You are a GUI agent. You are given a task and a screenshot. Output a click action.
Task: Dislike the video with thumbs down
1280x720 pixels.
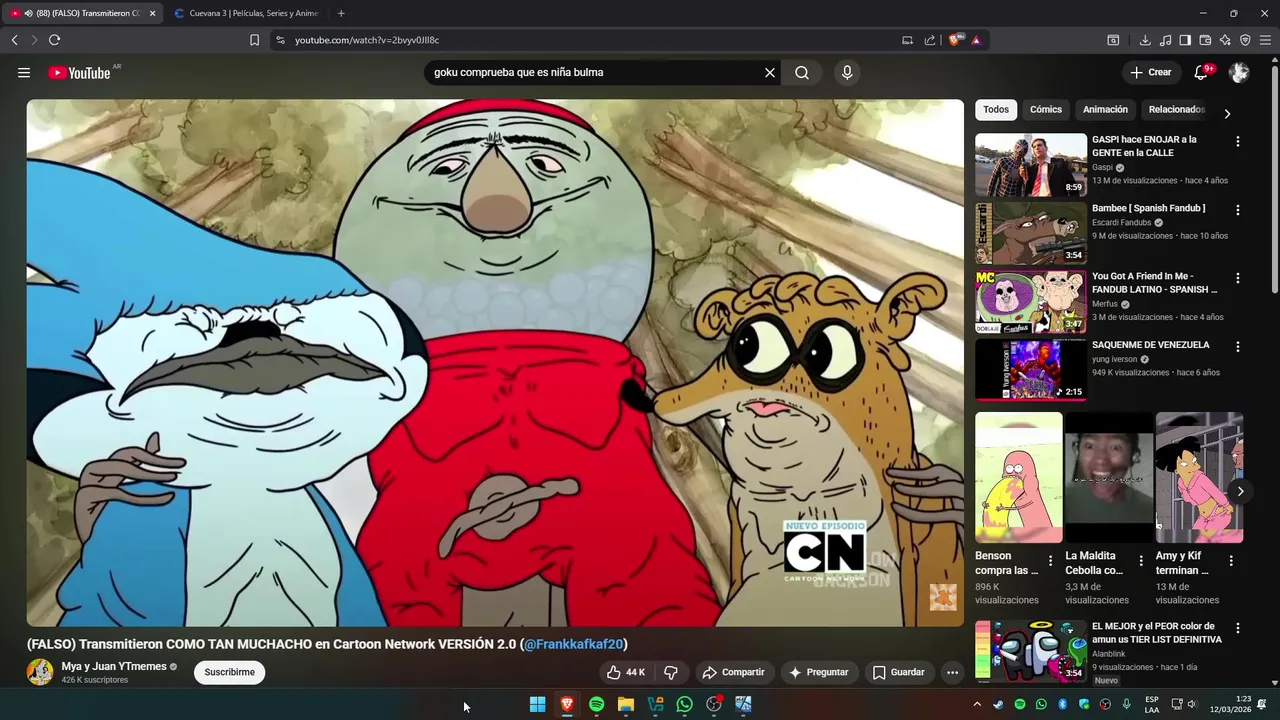click(x=672, y=672)
